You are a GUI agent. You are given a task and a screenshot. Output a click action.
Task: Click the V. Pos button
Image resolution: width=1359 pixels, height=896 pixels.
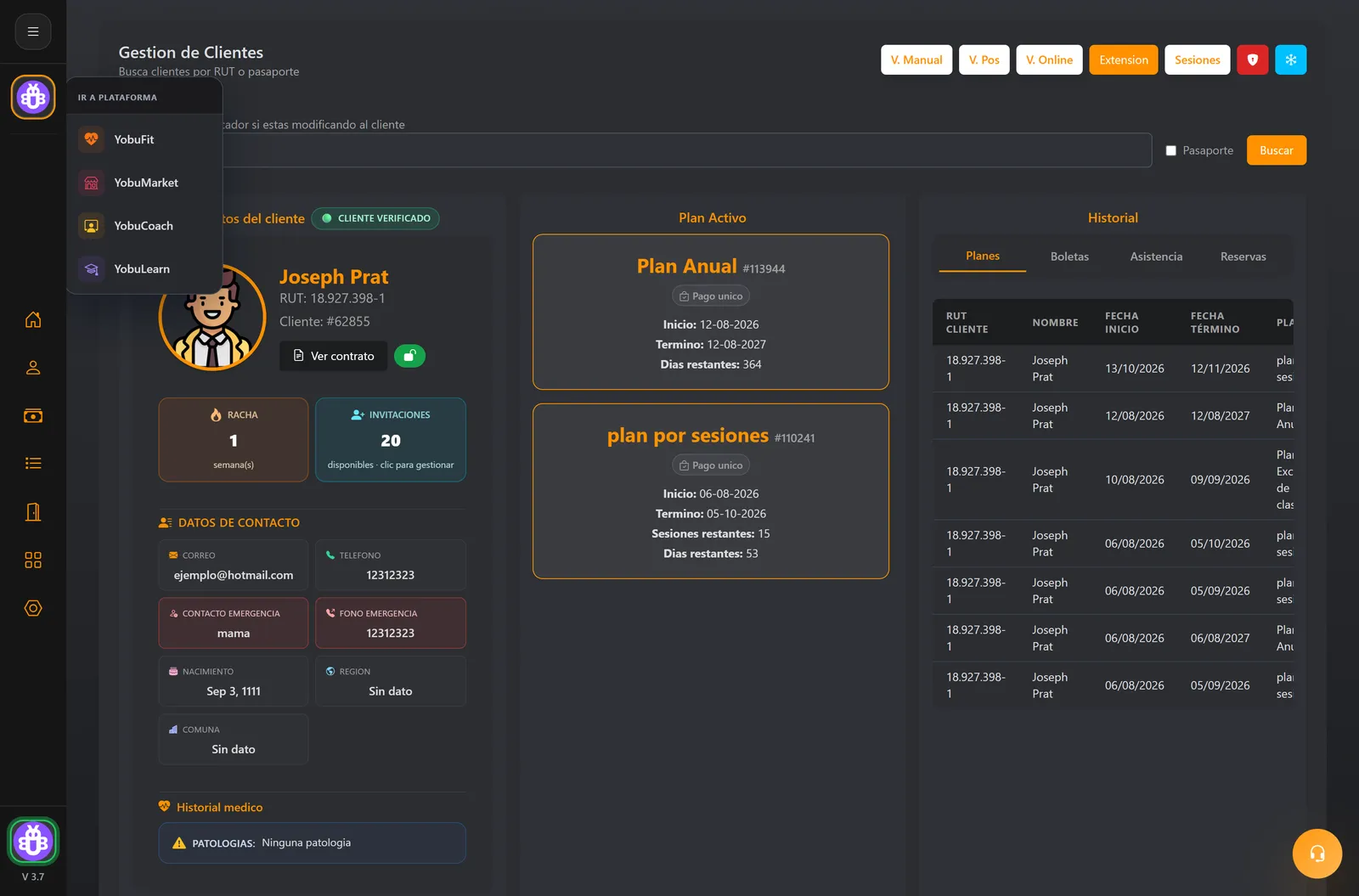[x=984, y=59]
